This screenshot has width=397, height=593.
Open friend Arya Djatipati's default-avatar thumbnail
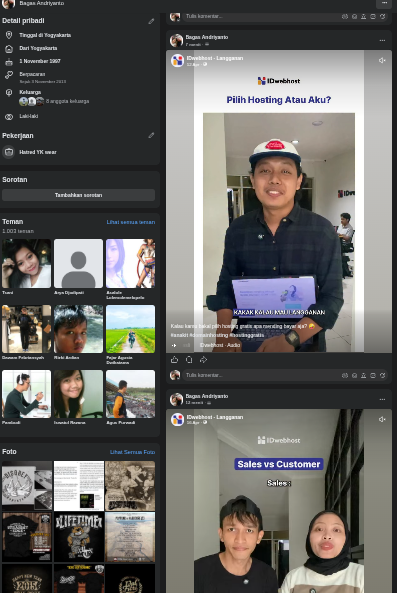click(x=78, y=263)
